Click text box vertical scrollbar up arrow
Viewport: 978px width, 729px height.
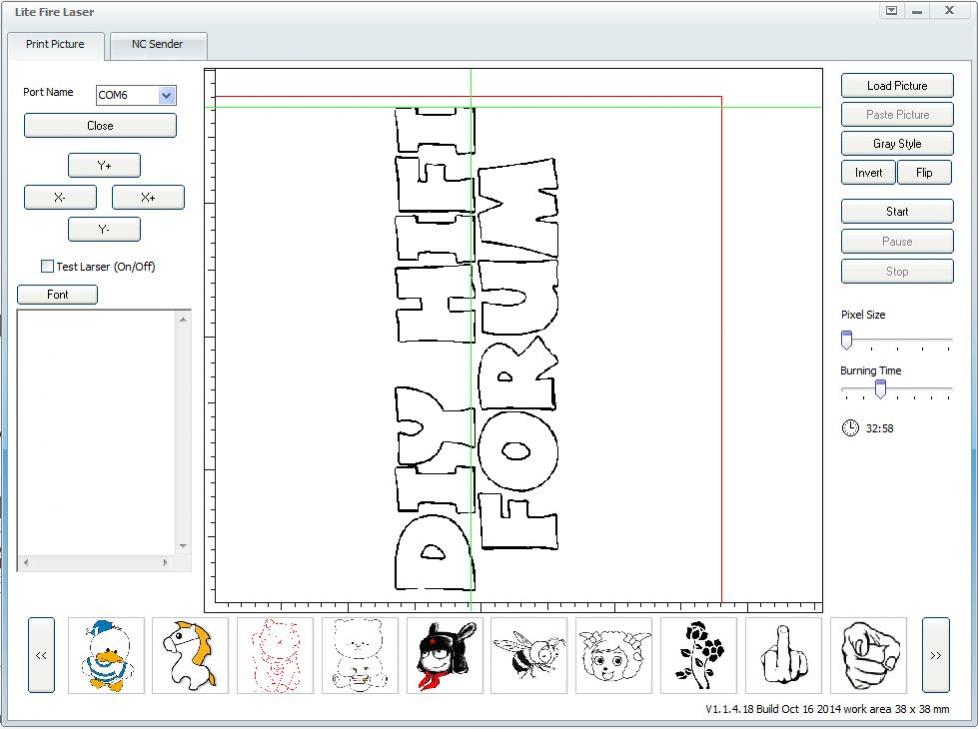[x=183, y=319]
